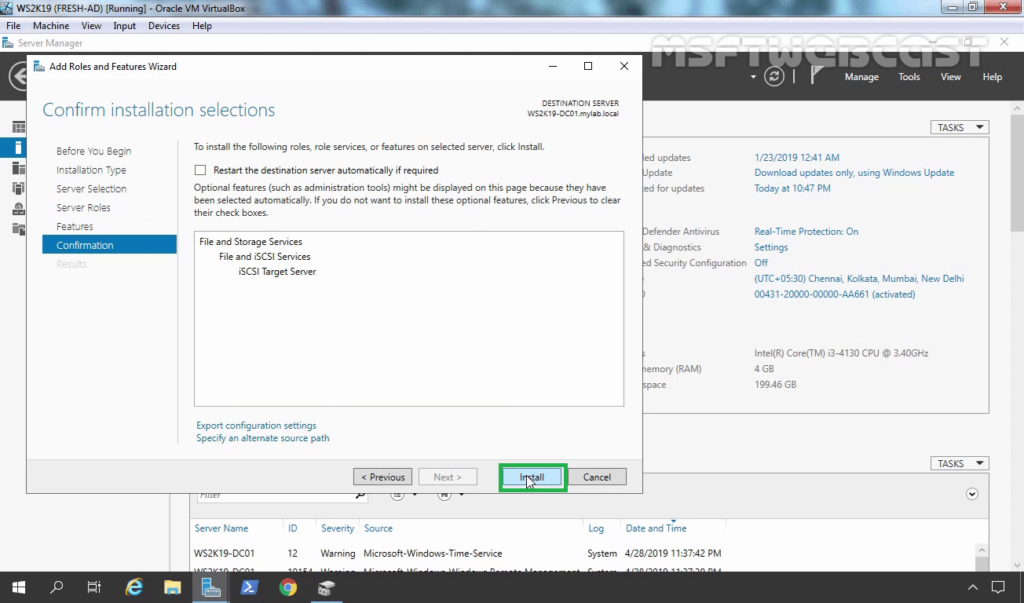The height and width of the screenshot is (603, 1024).
Task: Cancel the wizard
Action: [597, 477]
